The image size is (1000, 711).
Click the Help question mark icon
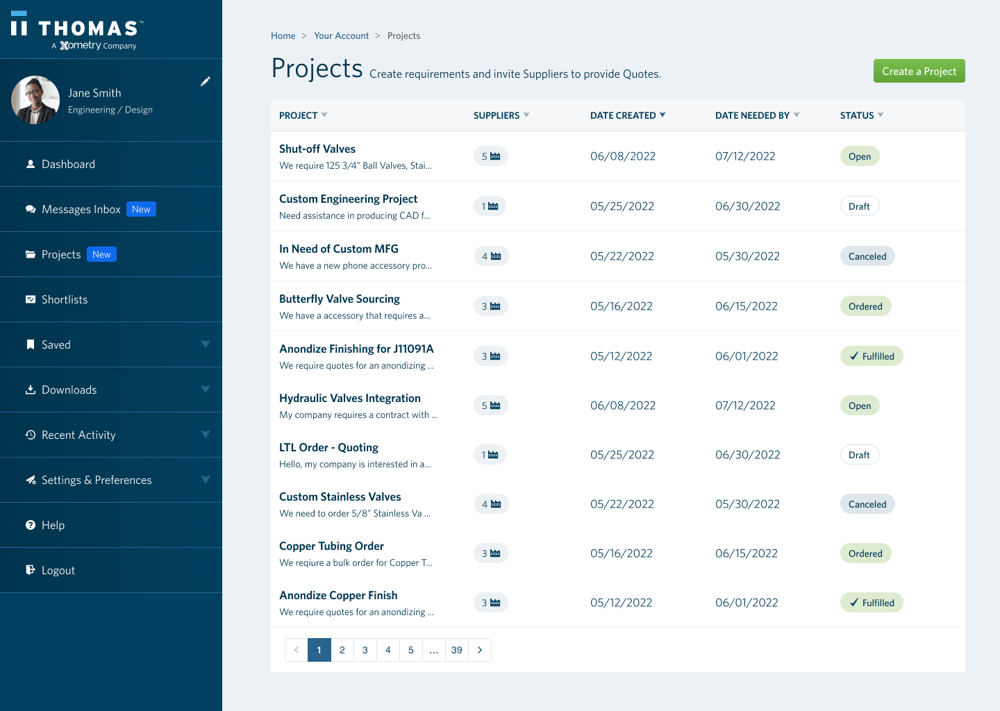[x=30, y=525]
